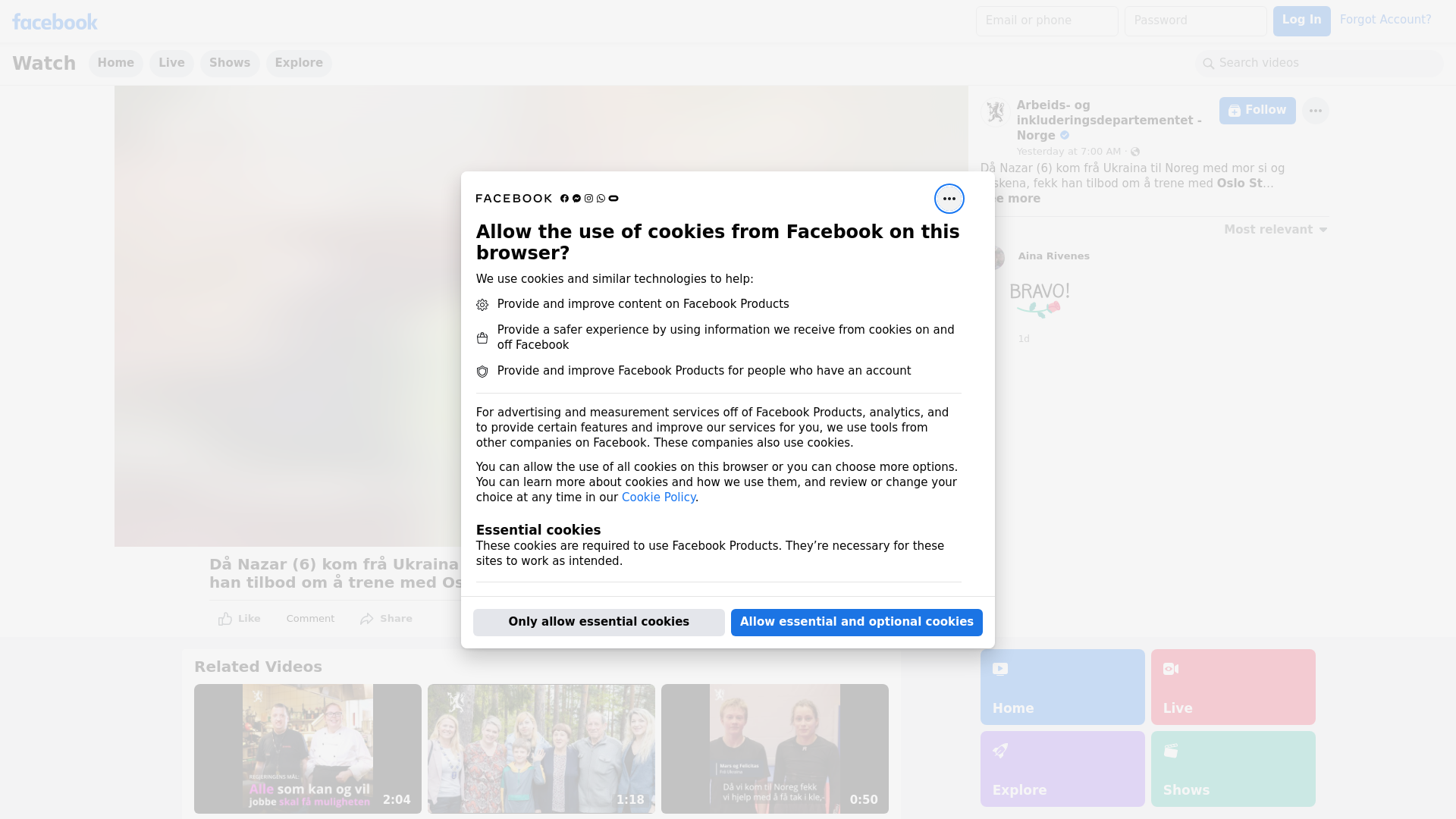The width and height of the screenshot is (1456, 819).
Task: Click Forgot Account link
Action: (x=1385, y=20)
